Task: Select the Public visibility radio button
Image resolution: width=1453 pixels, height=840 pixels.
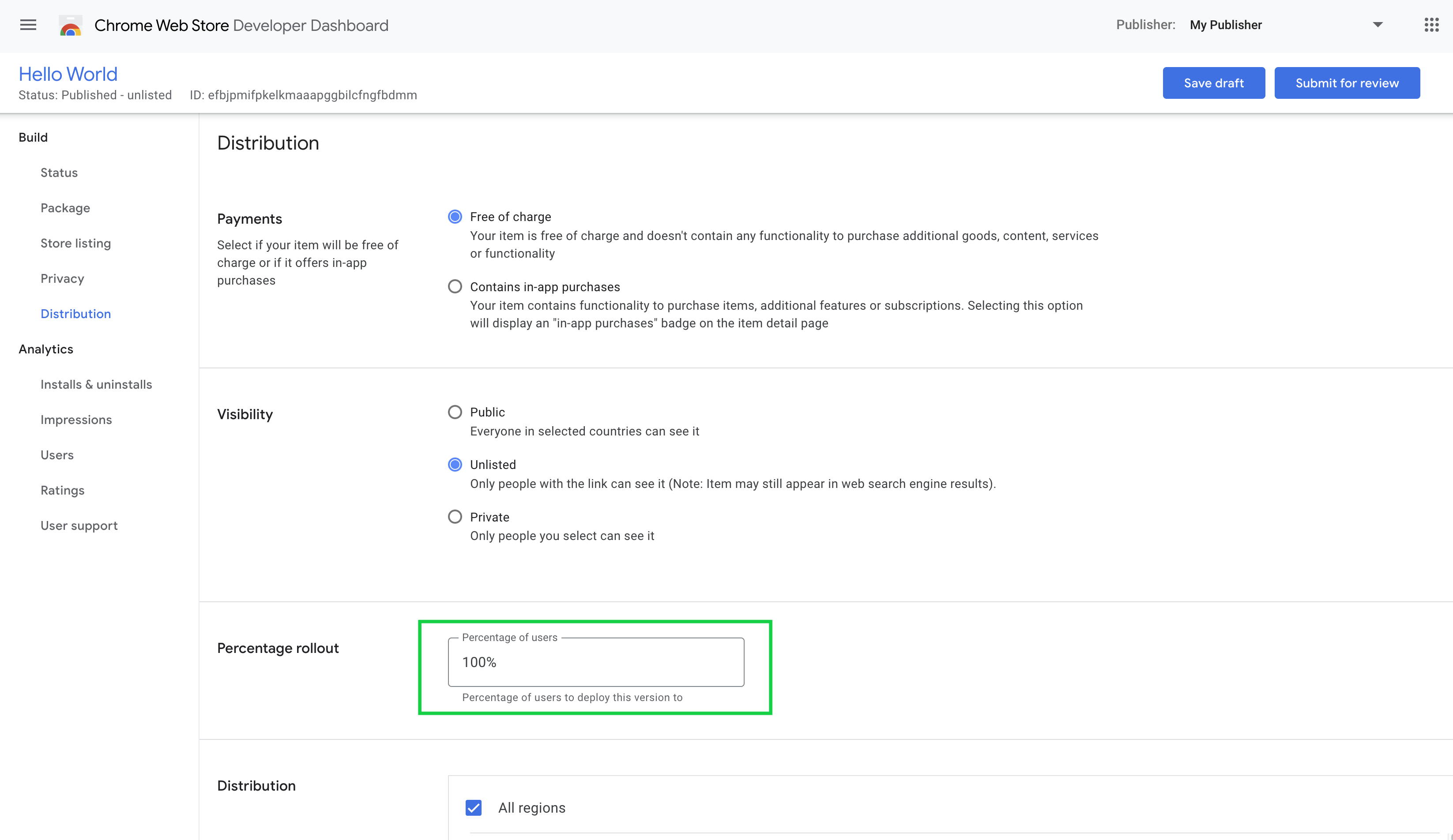Action: 454,412
